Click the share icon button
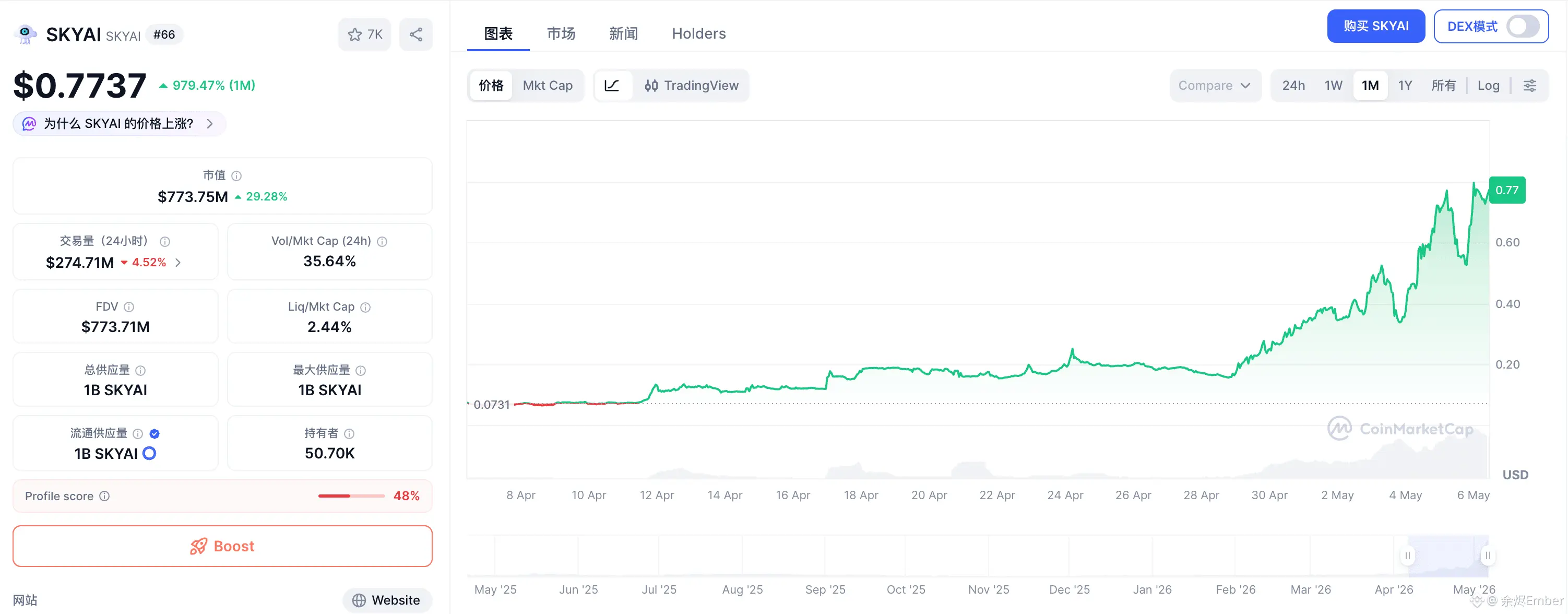1568x614 pixels. [x=415, y=34]
